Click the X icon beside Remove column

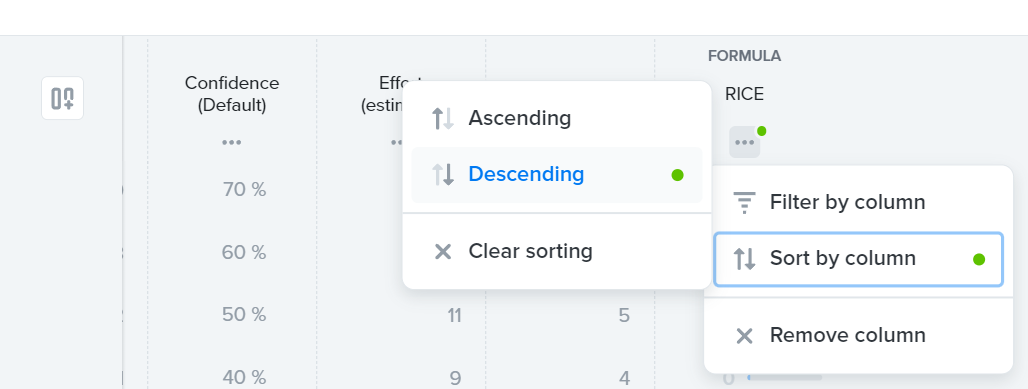pos(744,336)
